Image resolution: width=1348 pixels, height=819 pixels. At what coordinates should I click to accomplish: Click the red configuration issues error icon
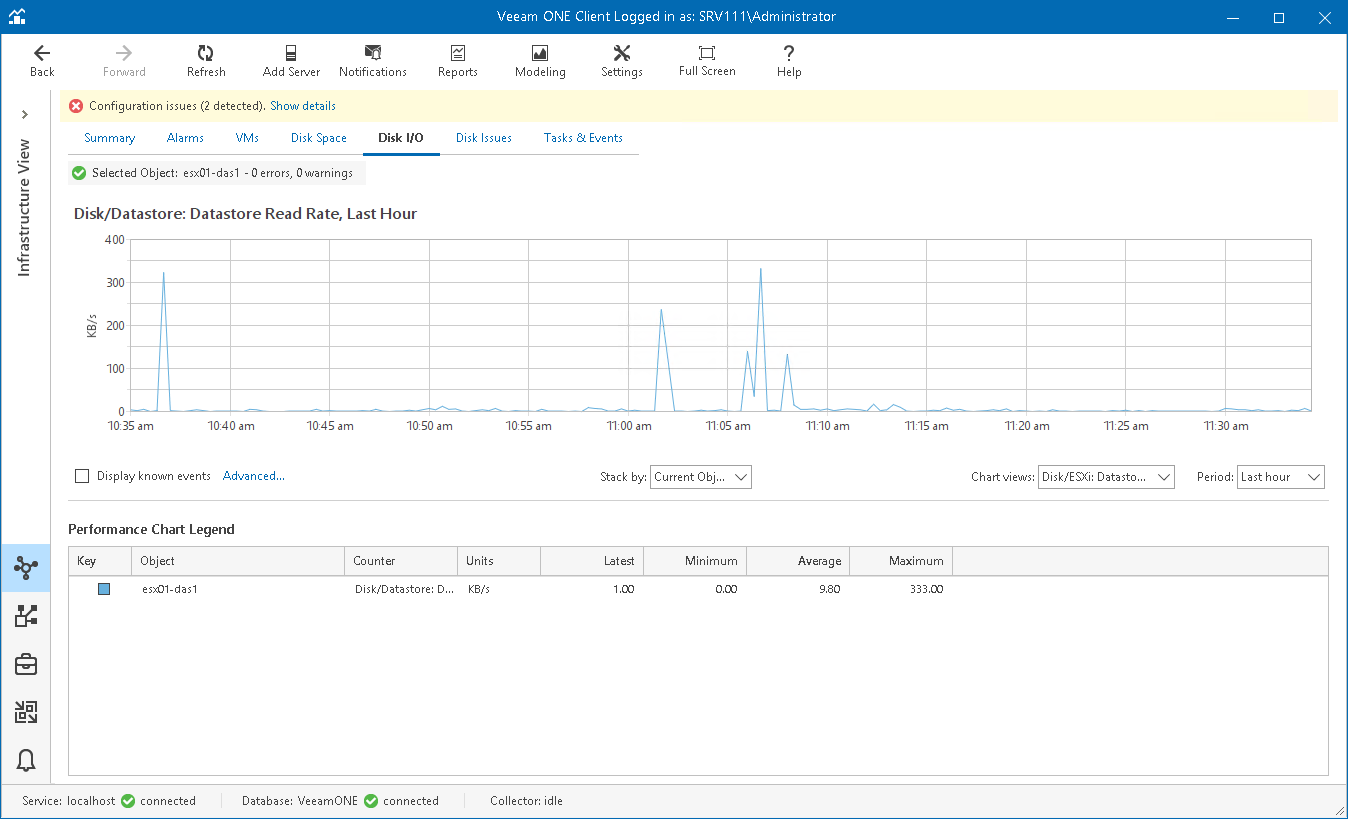click(x=76, y=106)
